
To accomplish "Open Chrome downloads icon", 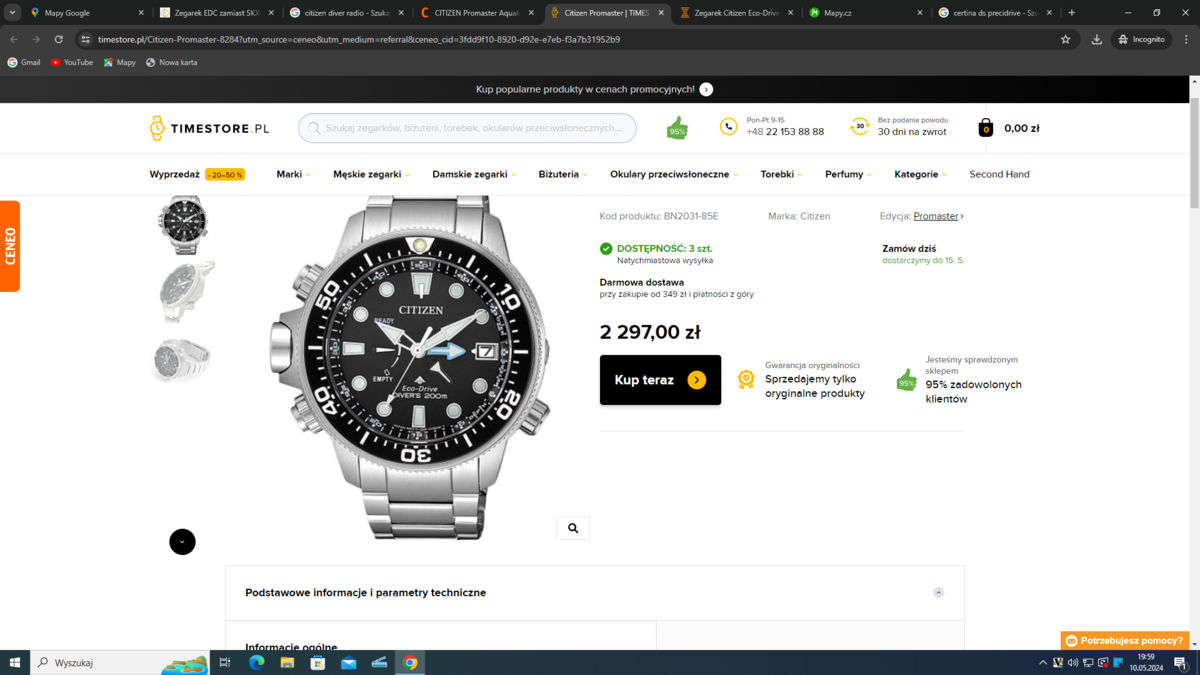I will 1096,39.
